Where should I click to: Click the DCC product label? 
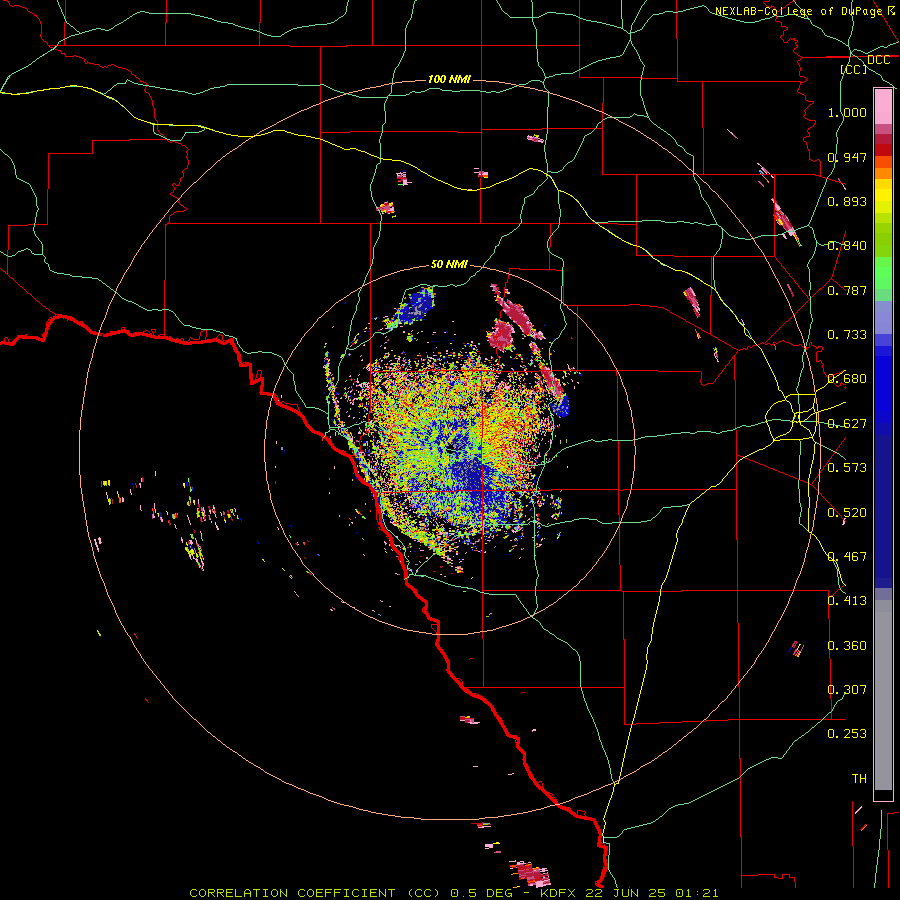pos(878,60)
